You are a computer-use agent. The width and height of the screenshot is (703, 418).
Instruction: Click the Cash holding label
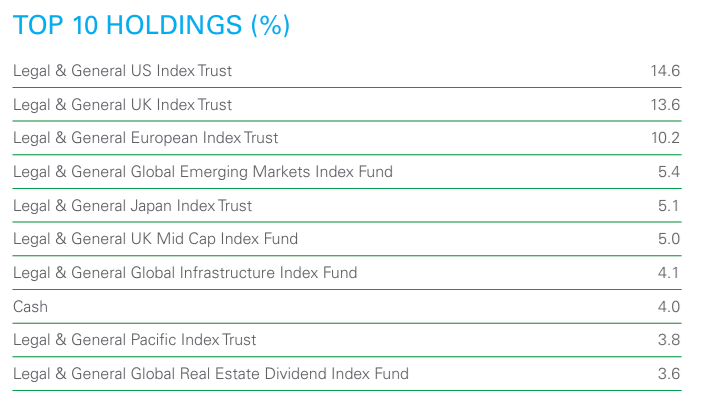[x=30, y=307]
